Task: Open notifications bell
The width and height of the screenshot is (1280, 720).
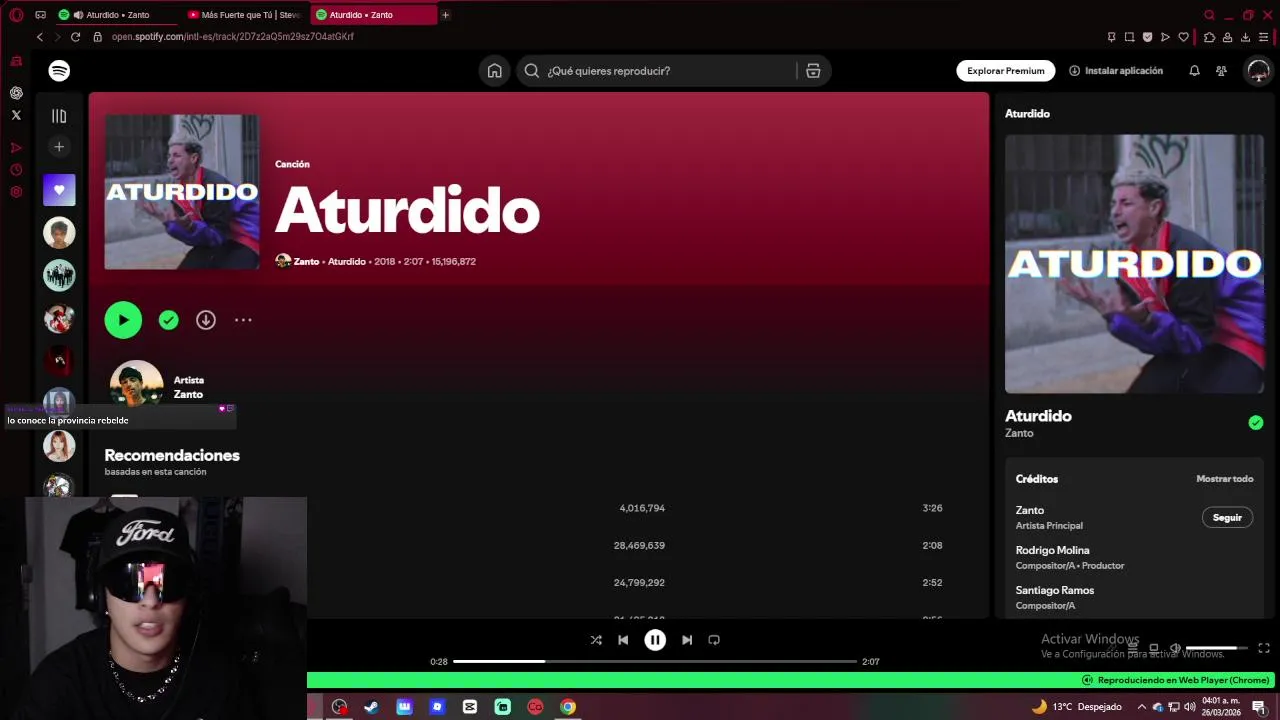Action: [x=1194, y=71]
